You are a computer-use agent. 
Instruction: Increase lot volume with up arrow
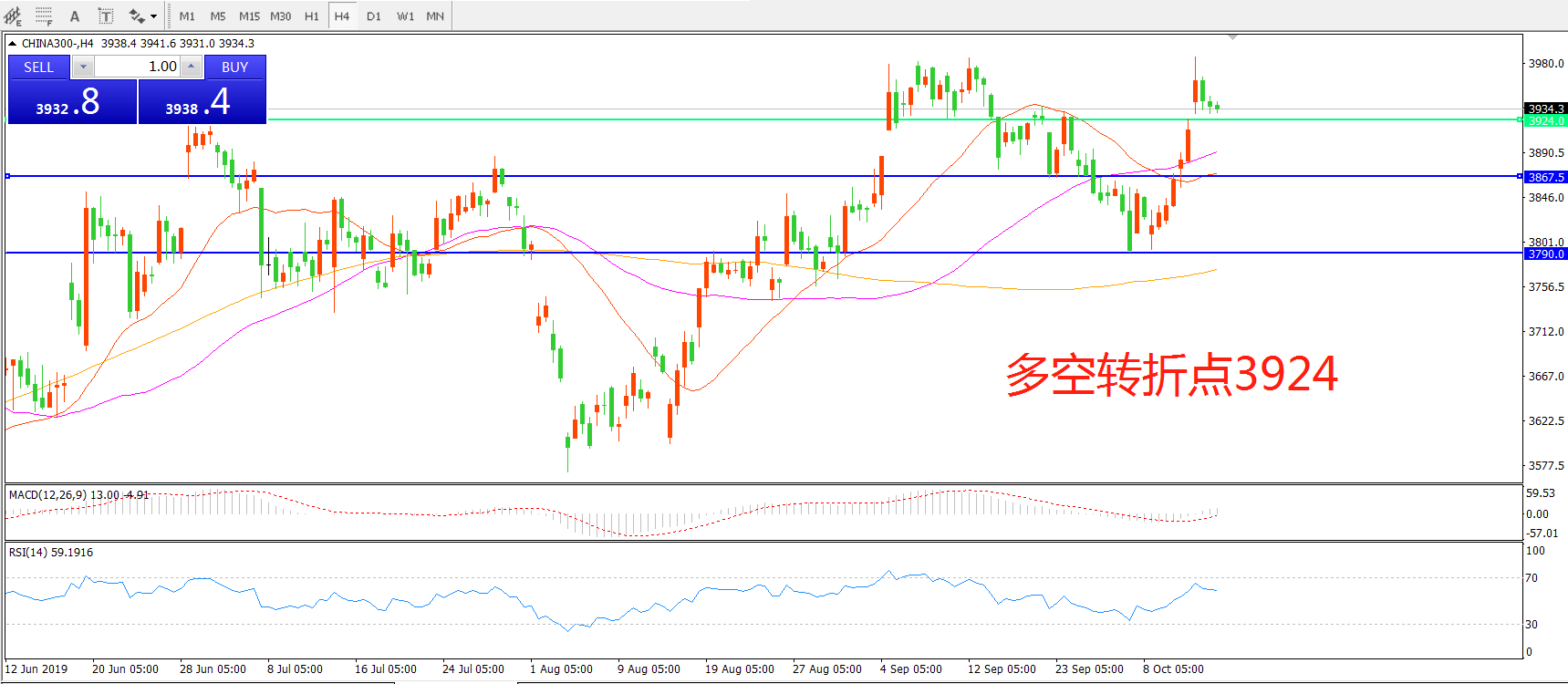tap(191, 67)
